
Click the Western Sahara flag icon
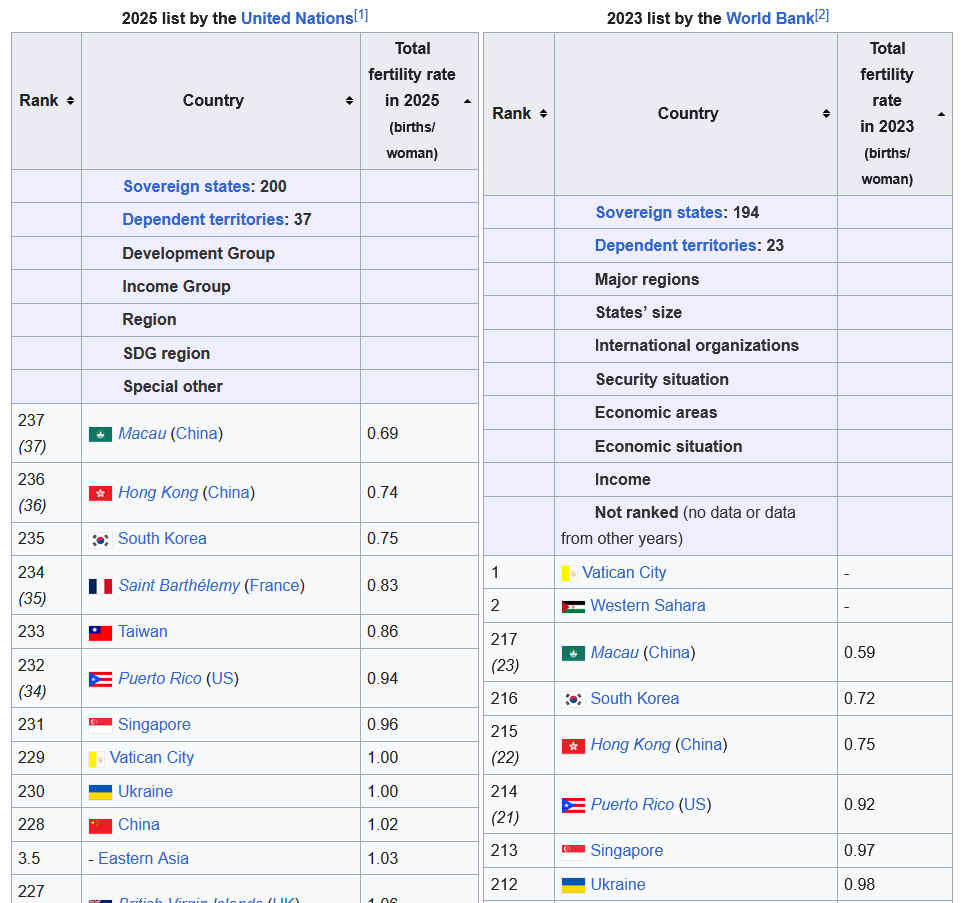(x=573, y=606)
